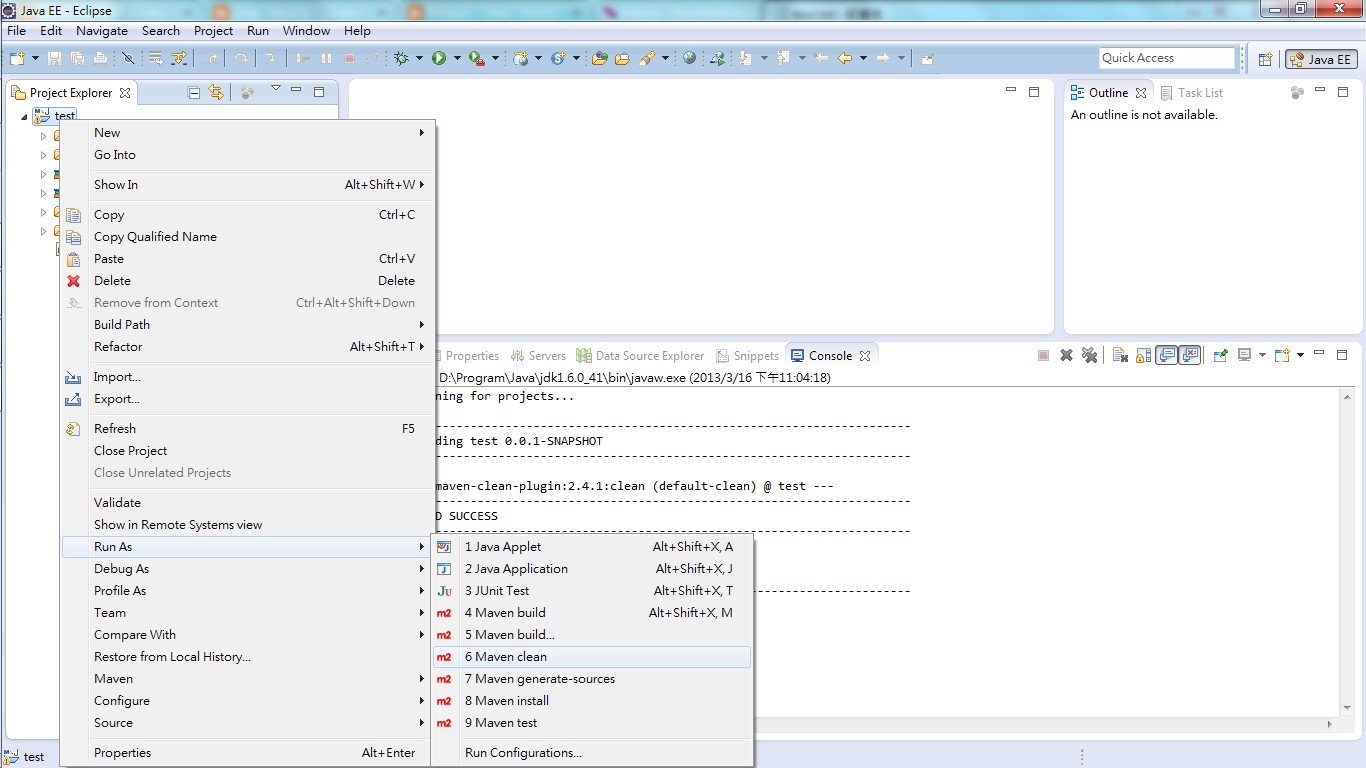The height and width of the screenshot is (768, 1366).
Task: Click Remove Launch gray X in Console
Action: pyautogui.click(x=1066, y=355)
